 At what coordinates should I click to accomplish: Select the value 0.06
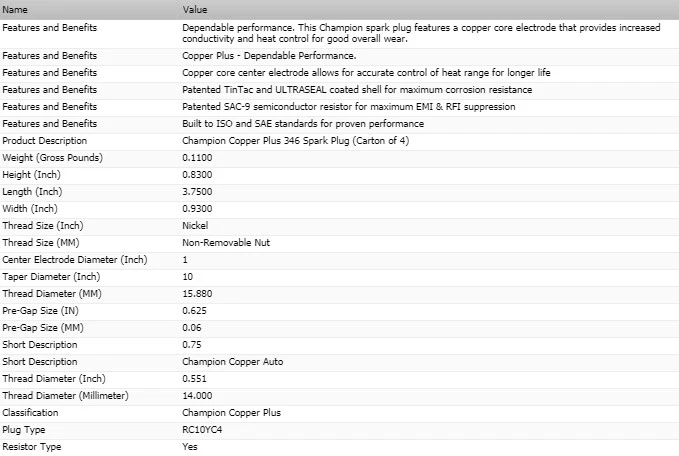coord(191,328)
